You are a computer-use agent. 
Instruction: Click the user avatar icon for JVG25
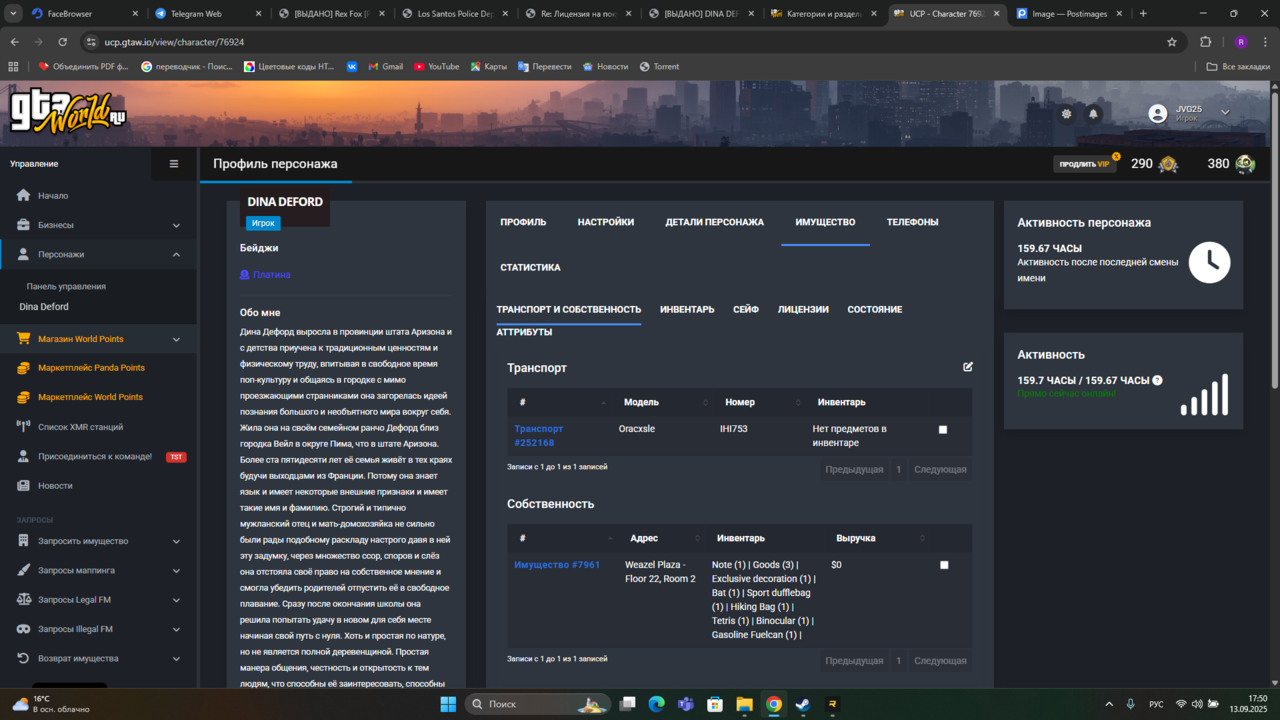1158,114
